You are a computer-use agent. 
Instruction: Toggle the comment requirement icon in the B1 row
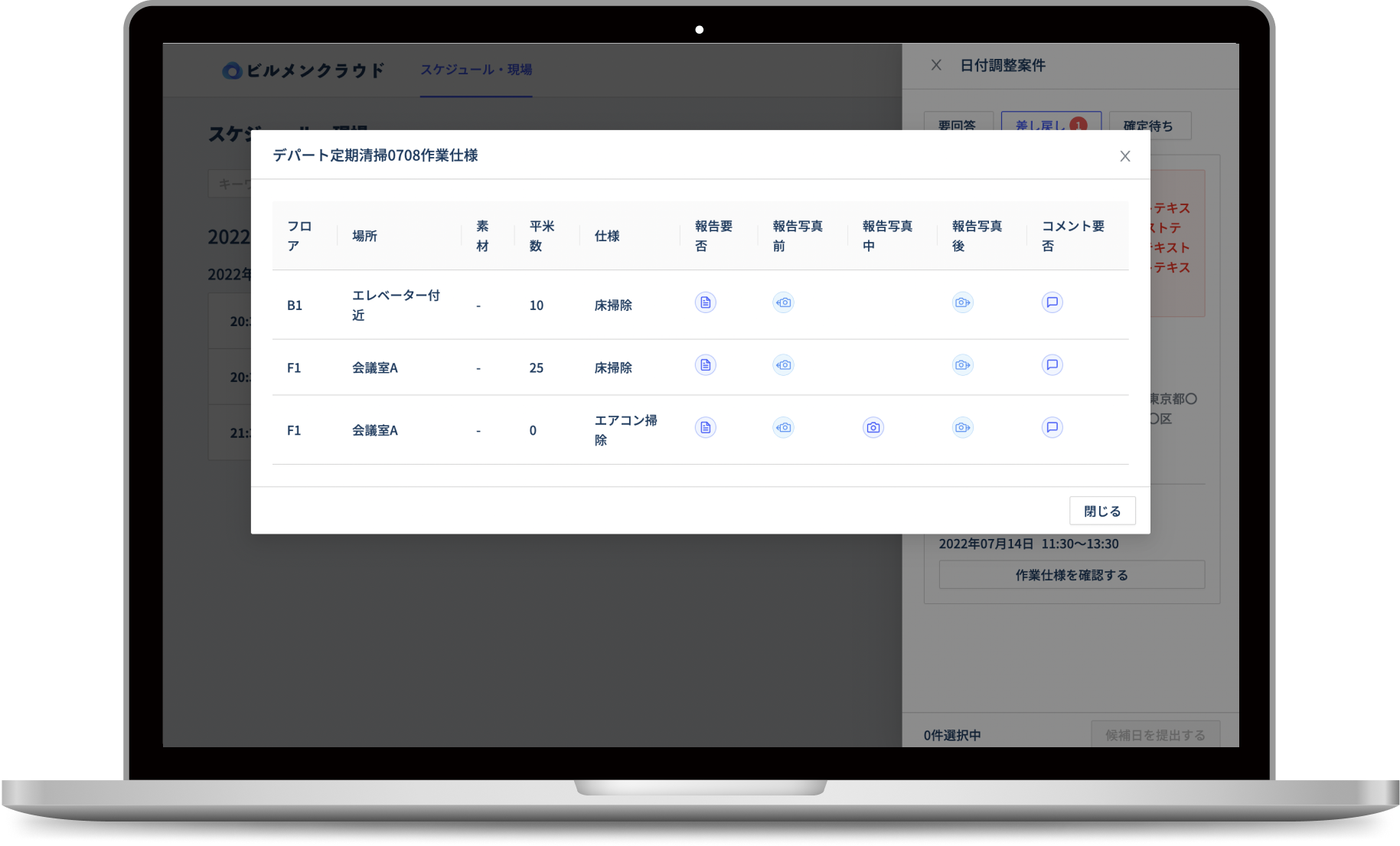tap(1052, 302)
